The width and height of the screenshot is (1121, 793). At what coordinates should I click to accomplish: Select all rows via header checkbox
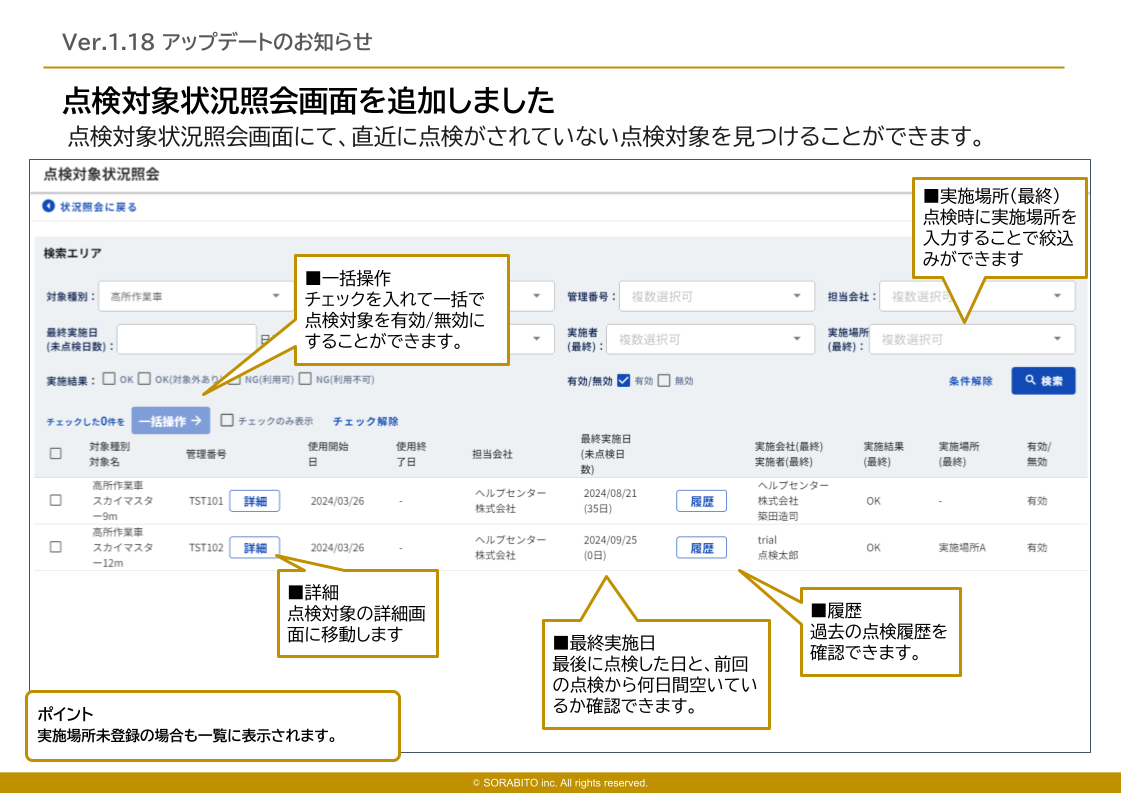(x=54, y=452)
